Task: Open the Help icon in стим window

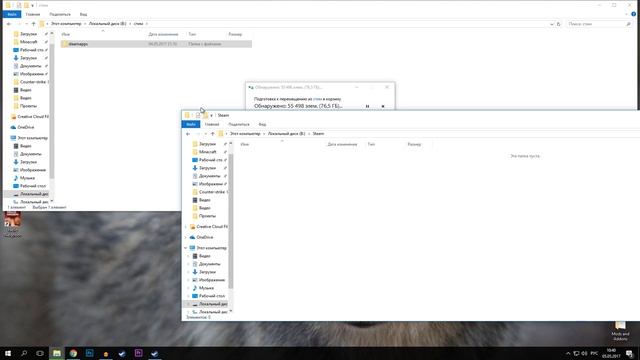Action: click(x=633, y=14)
